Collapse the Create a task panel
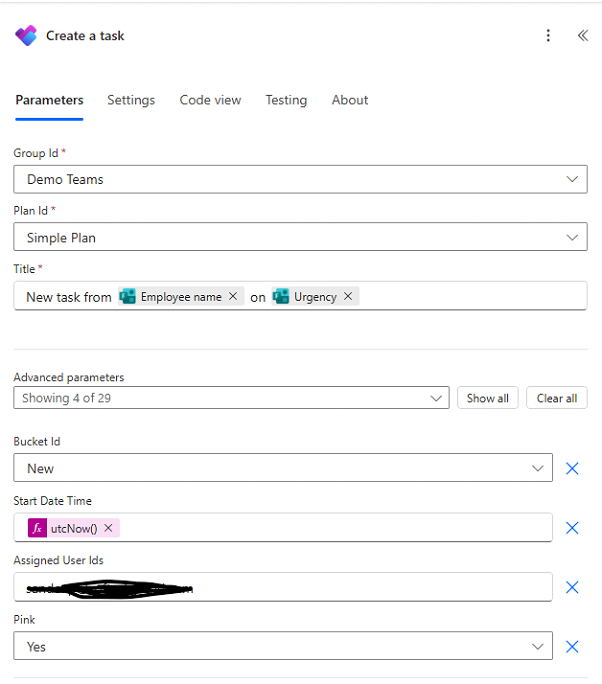The height and width of the screenshot is (684, 602). click(x=582, y=36)
